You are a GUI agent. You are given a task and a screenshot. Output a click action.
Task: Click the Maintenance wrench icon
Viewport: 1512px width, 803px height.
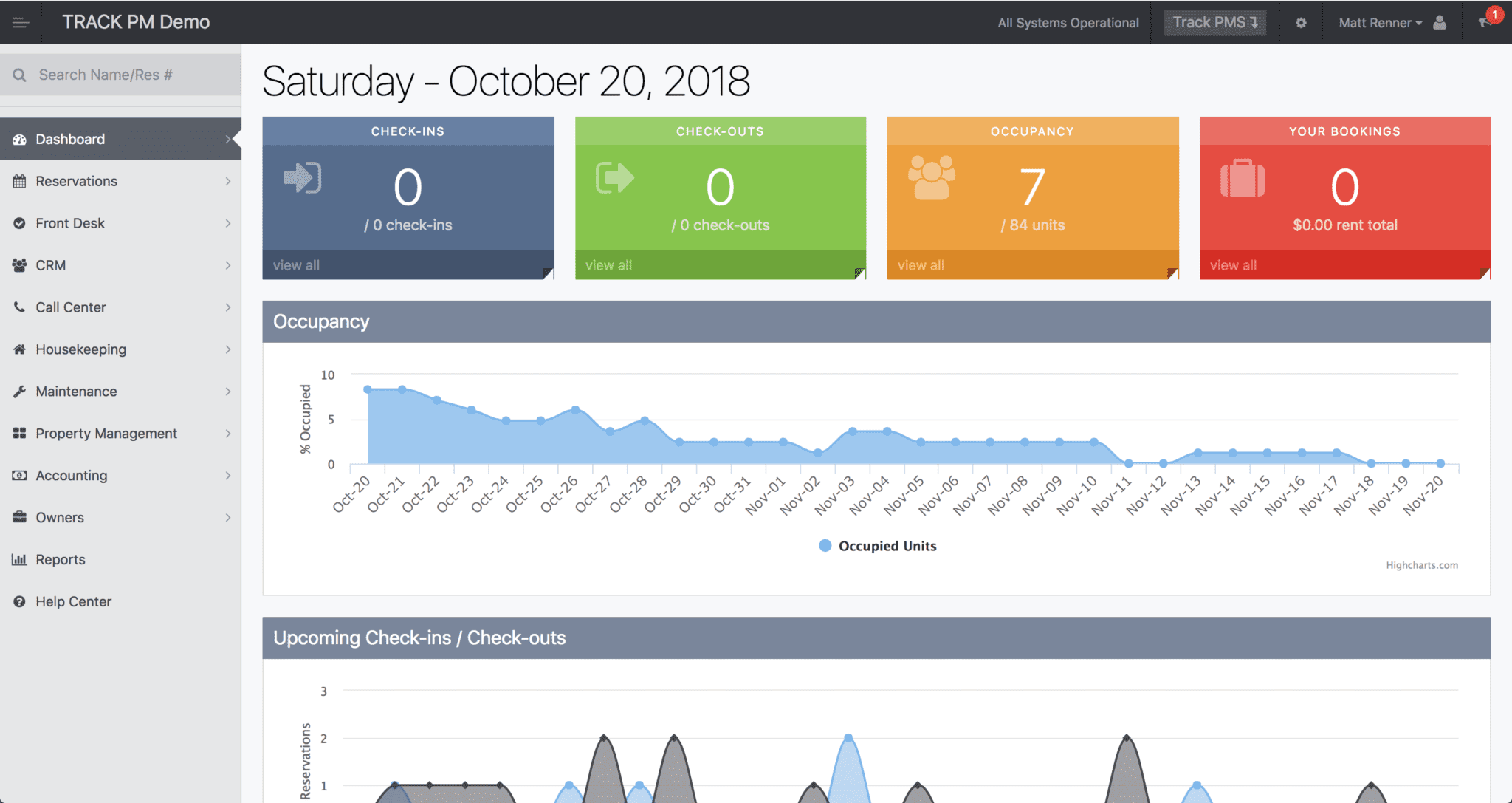[x=19, y=392]
